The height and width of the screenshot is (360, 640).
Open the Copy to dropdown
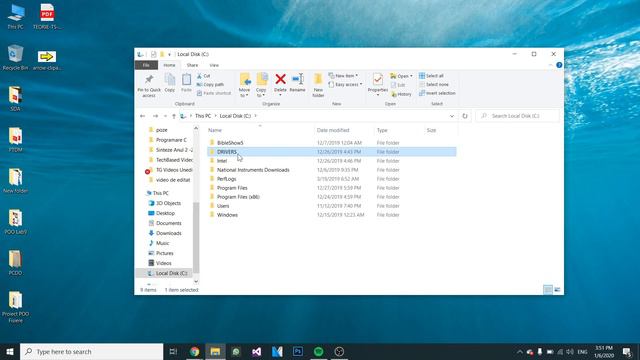point(261,85)
